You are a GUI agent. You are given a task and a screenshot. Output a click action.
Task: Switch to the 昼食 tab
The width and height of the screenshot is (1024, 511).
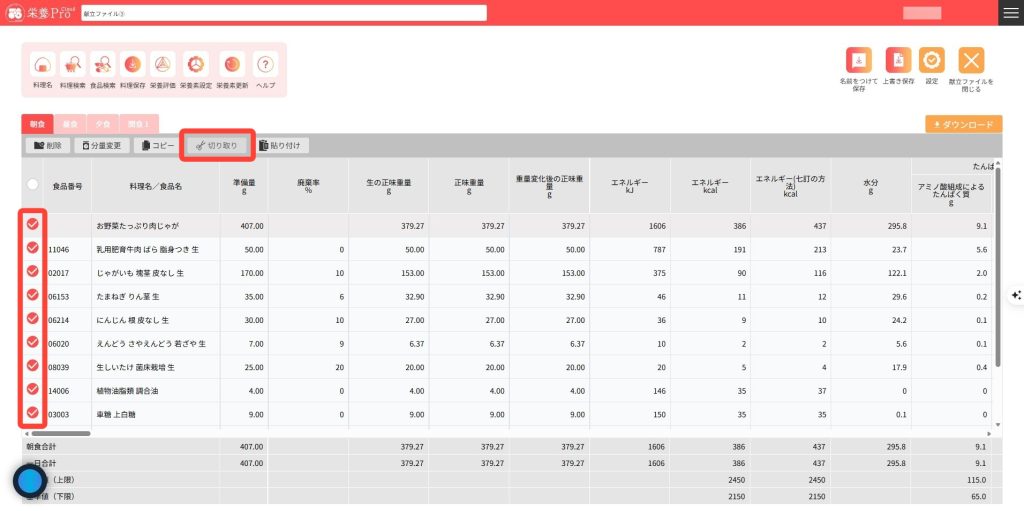pyautogui.click(x=70, y=124)
